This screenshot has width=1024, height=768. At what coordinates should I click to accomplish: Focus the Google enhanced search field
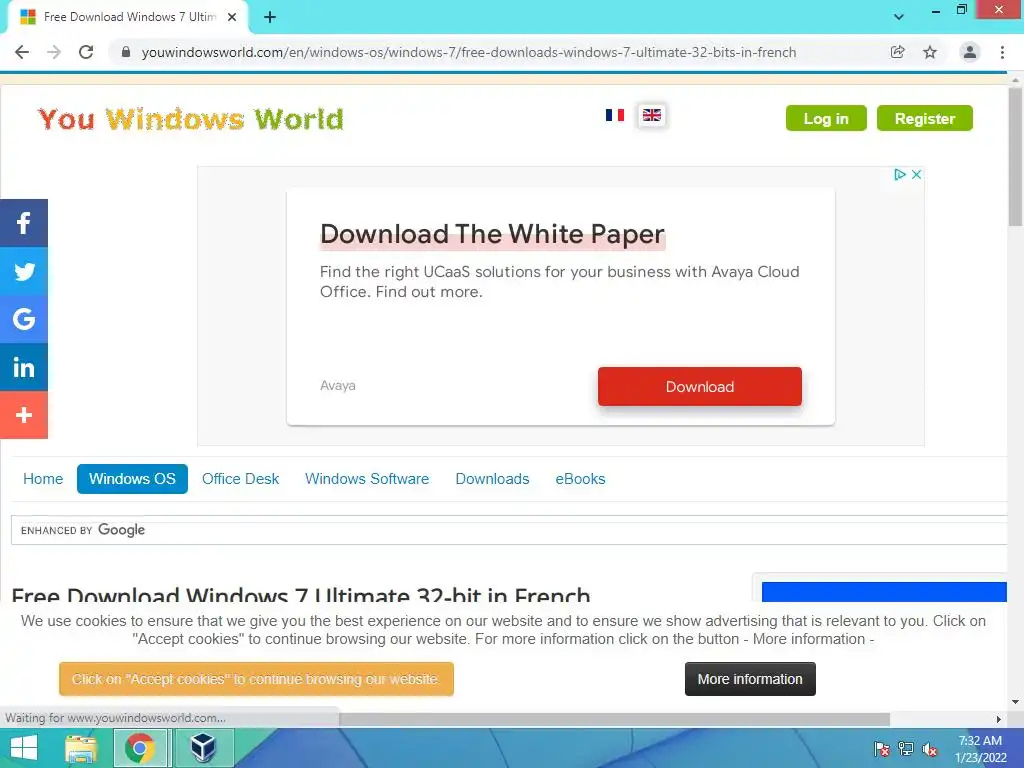click(x=509, y=530)
